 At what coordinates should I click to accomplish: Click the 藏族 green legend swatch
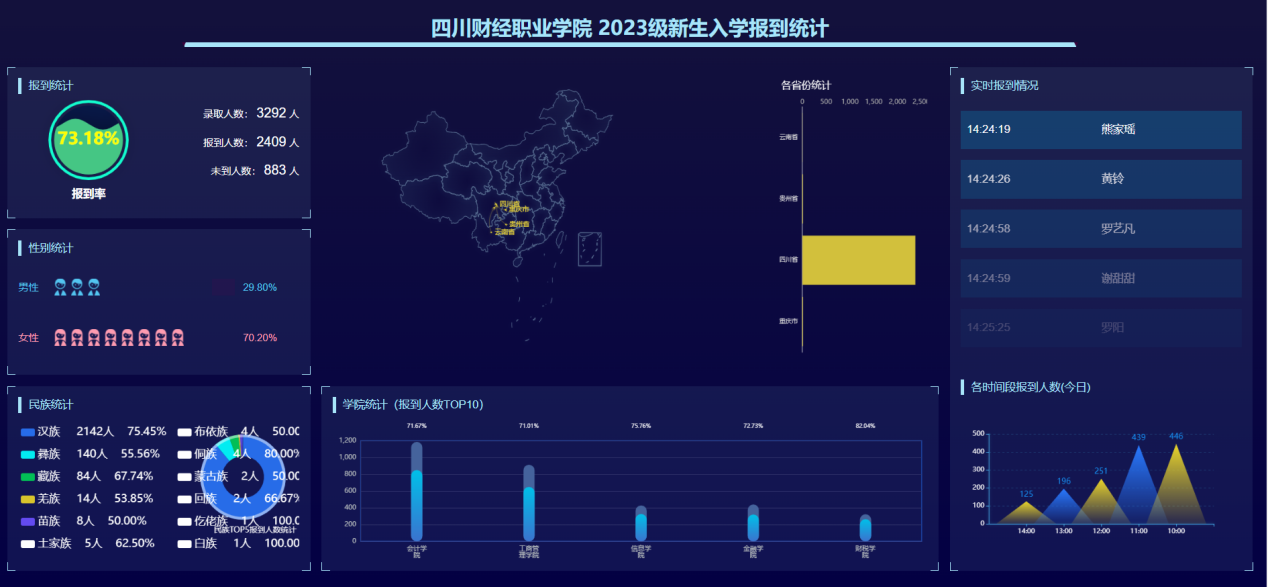point(28,477)
